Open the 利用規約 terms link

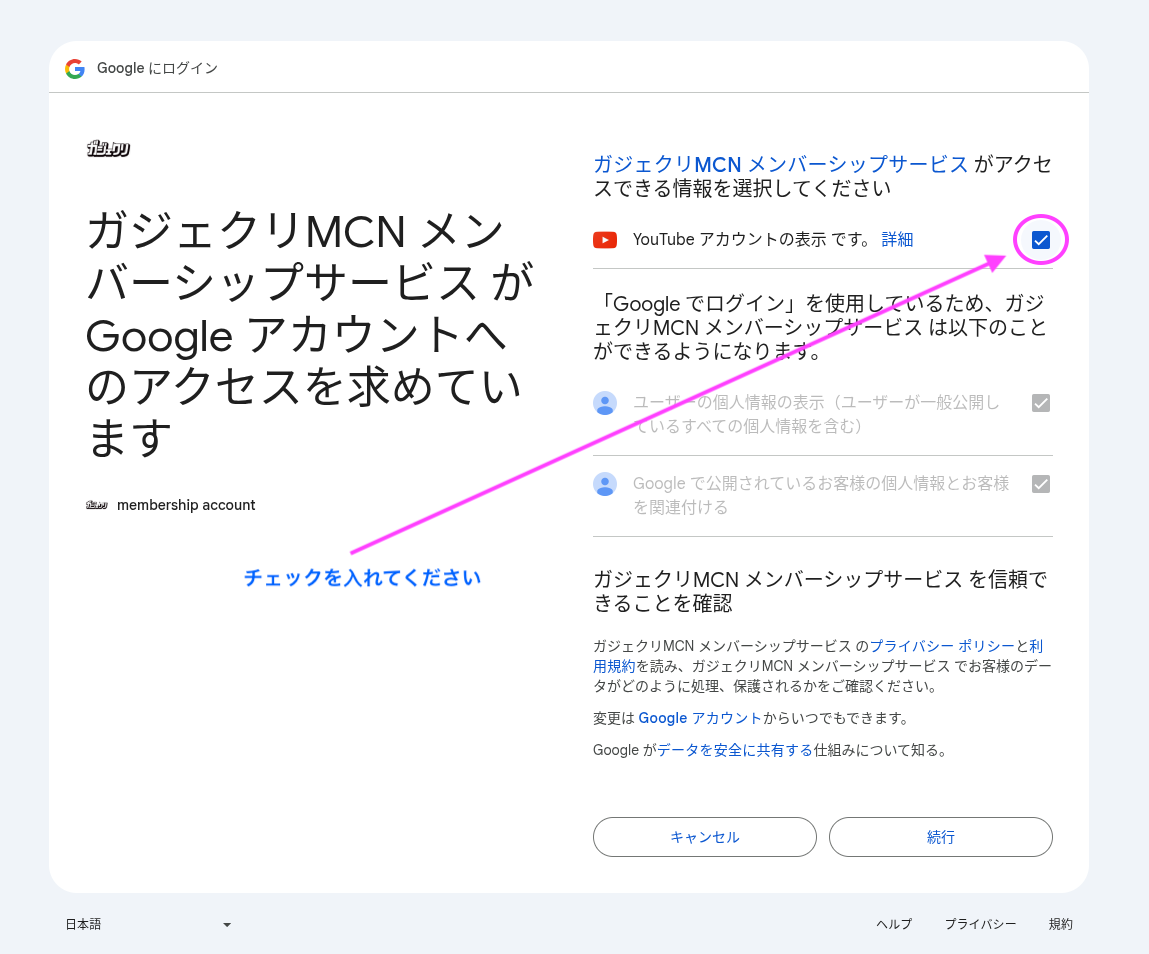coord(614,666)
